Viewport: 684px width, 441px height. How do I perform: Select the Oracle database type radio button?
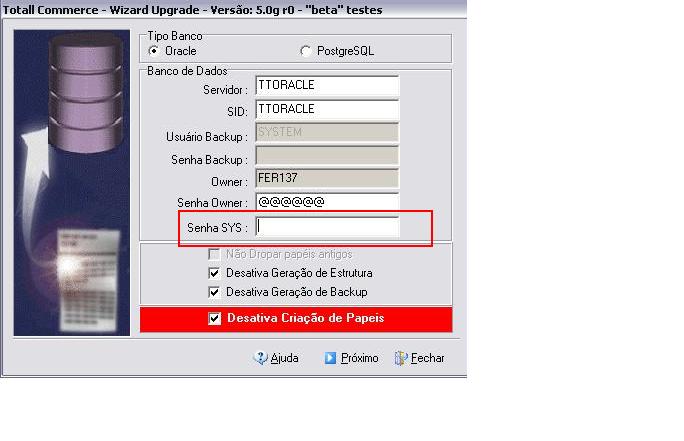pyautogui.click(x=154, y=51)
